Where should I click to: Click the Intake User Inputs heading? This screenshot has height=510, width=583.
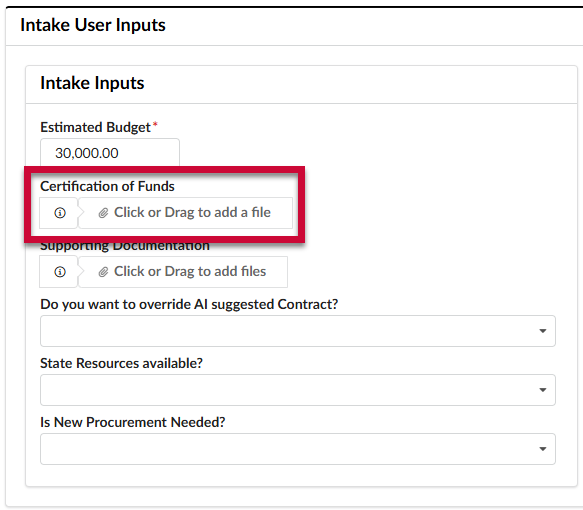tap(93, 25)
